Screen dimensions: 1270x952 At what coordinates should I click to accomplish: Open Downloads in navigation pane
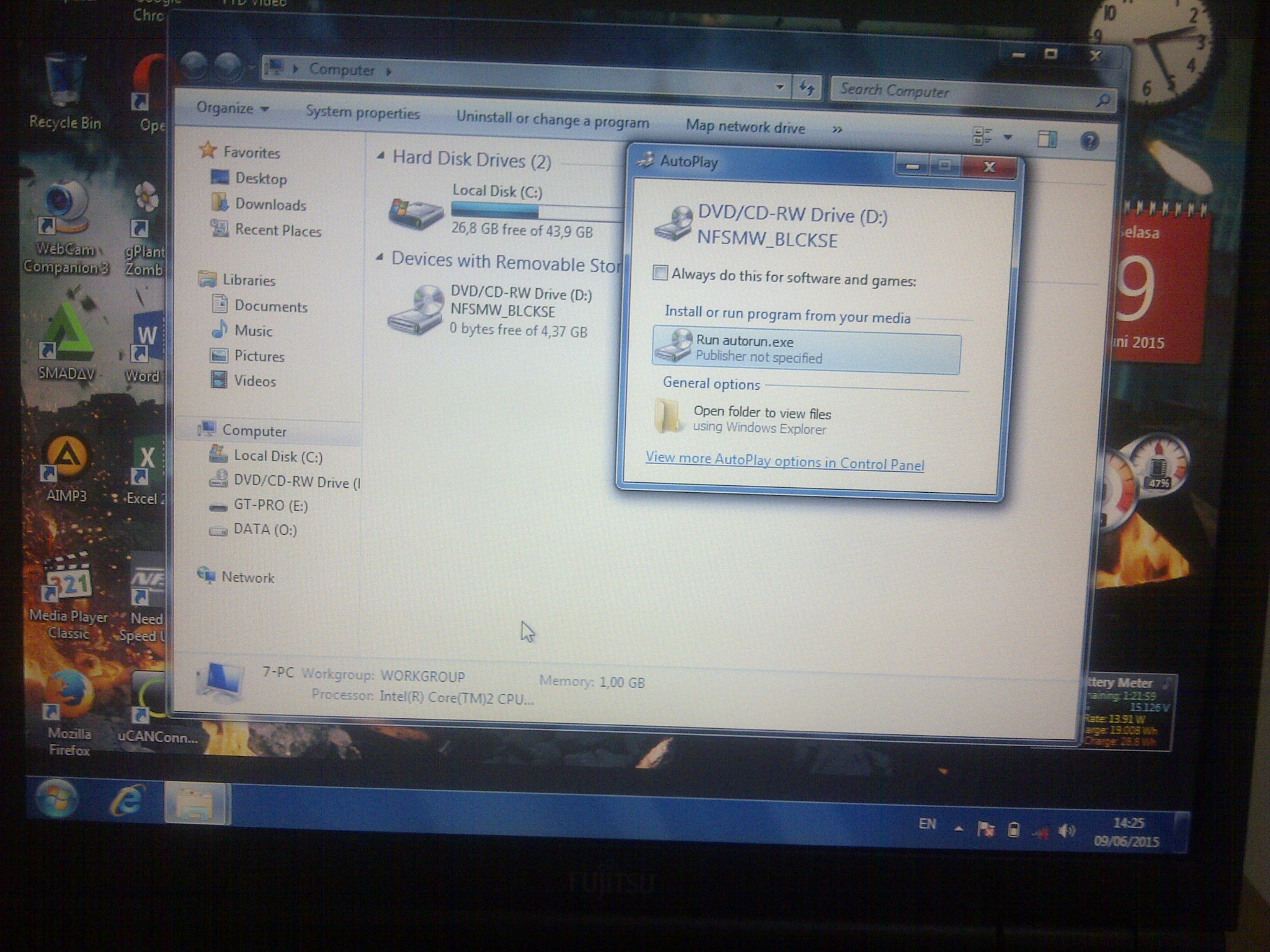259,204
